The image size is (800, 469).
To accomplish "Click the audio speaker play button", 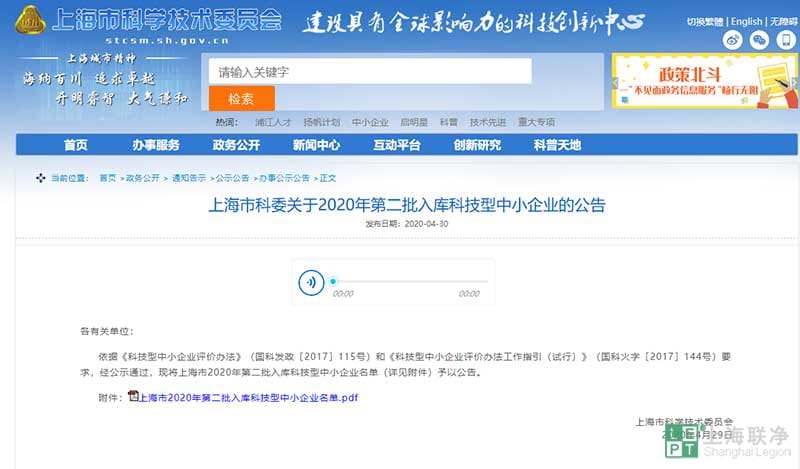I will coord(311,282).
